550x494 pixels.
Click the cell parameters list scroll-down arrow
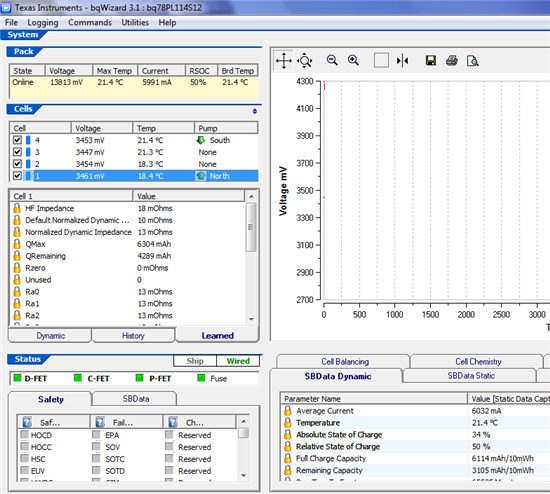pos(251,319)
